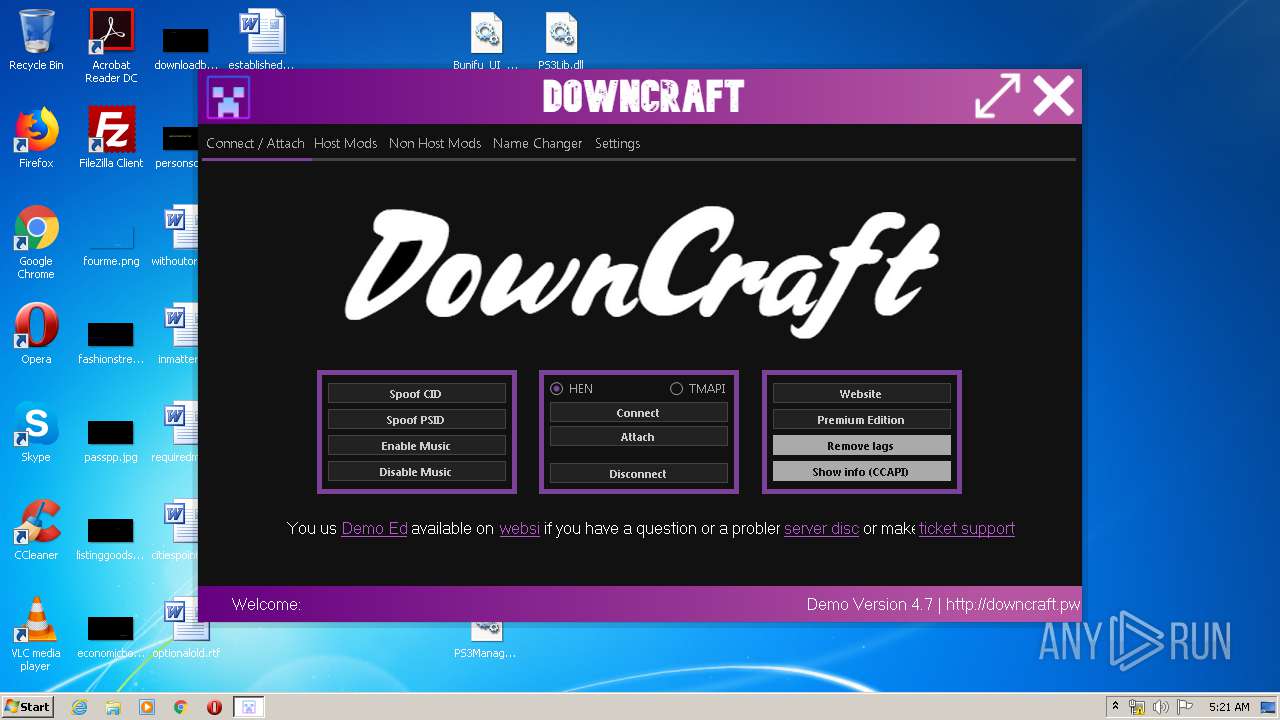Screen dimensions: 1280x720
Task: Open Windows Explorer folder in taskbar
Action: pos(113,707)
